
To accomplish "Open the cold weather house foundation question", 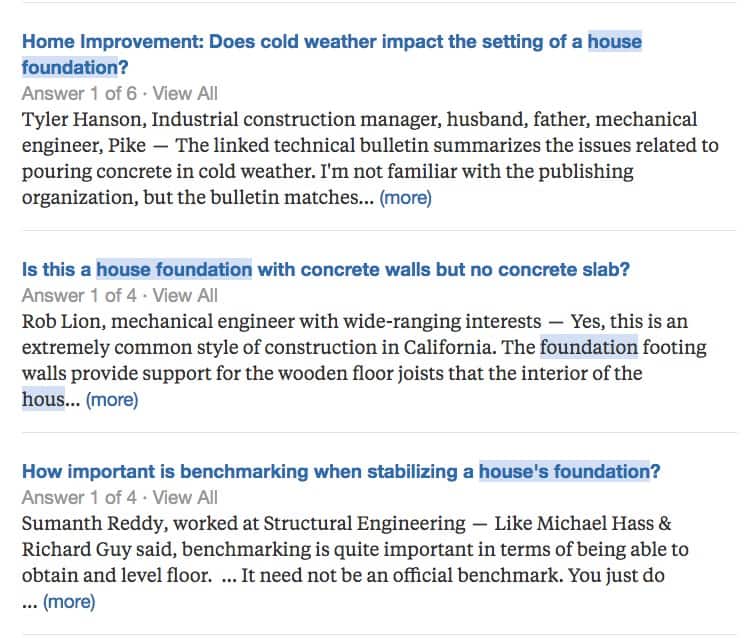I will (x=332, y=54).
